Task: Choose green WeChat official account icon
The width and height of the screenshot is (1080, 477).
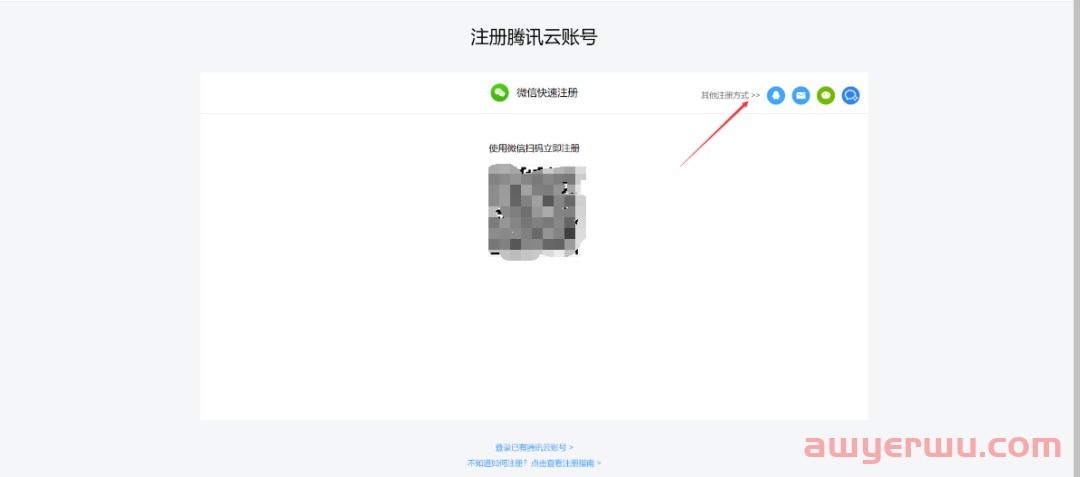Action: click(826, 96)
